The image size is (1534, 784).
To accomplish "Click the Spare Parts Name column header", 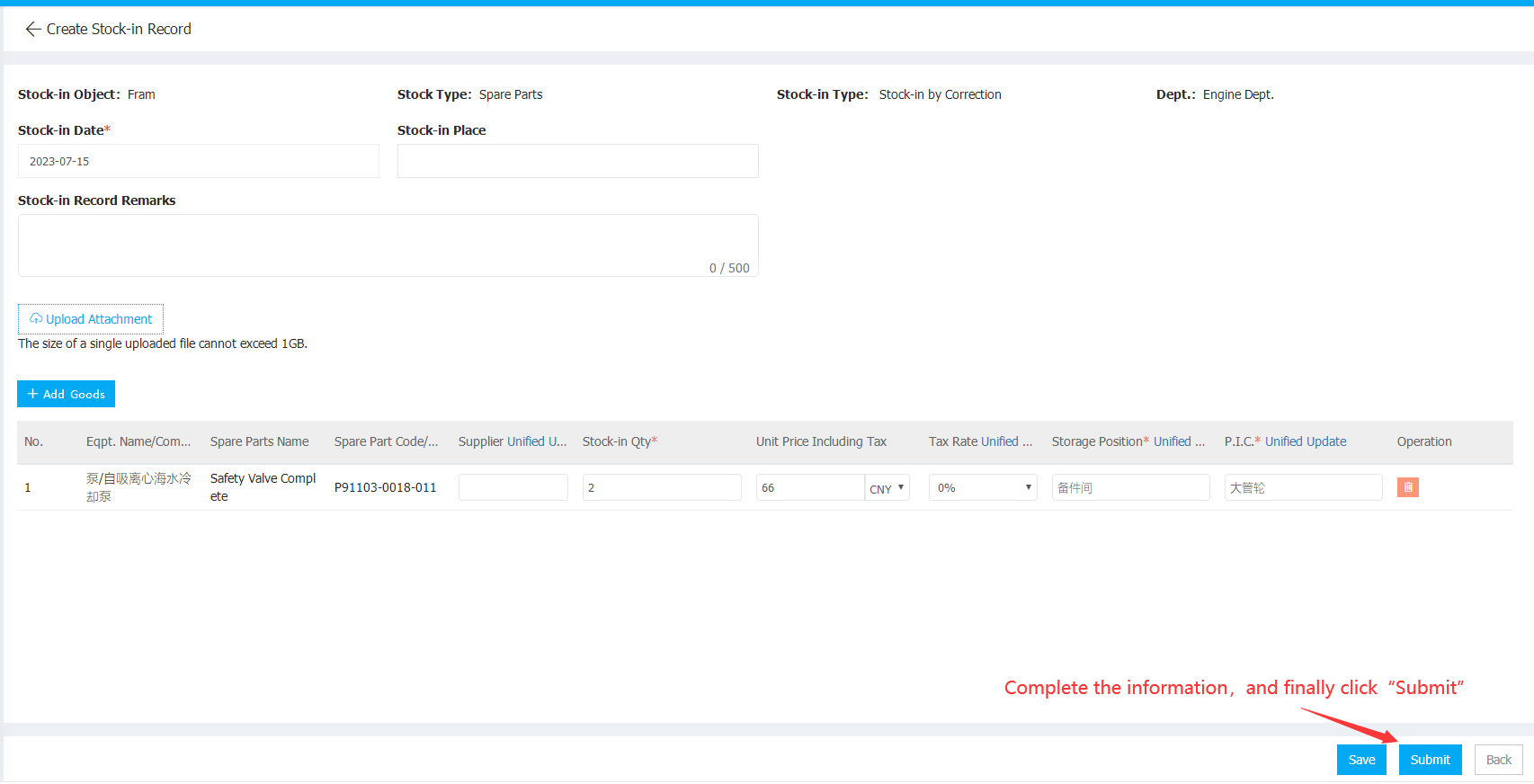I will pyautogui.click(x=259, y=441).
